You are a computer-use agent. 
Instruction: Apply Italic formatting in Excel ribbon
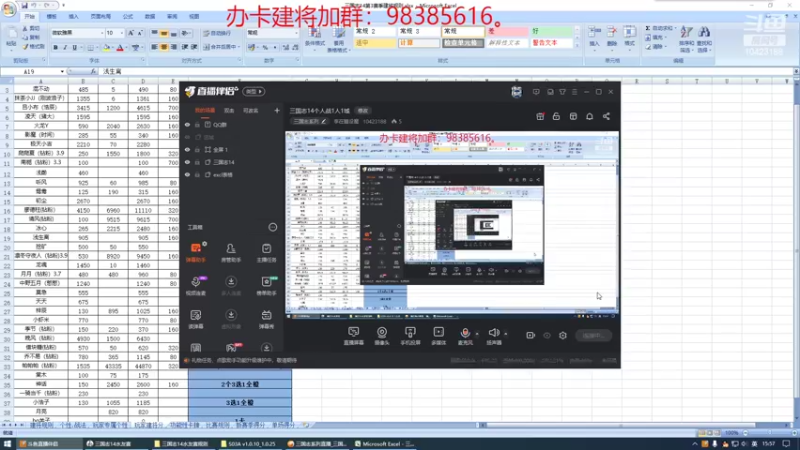click(x=65, y=47)
